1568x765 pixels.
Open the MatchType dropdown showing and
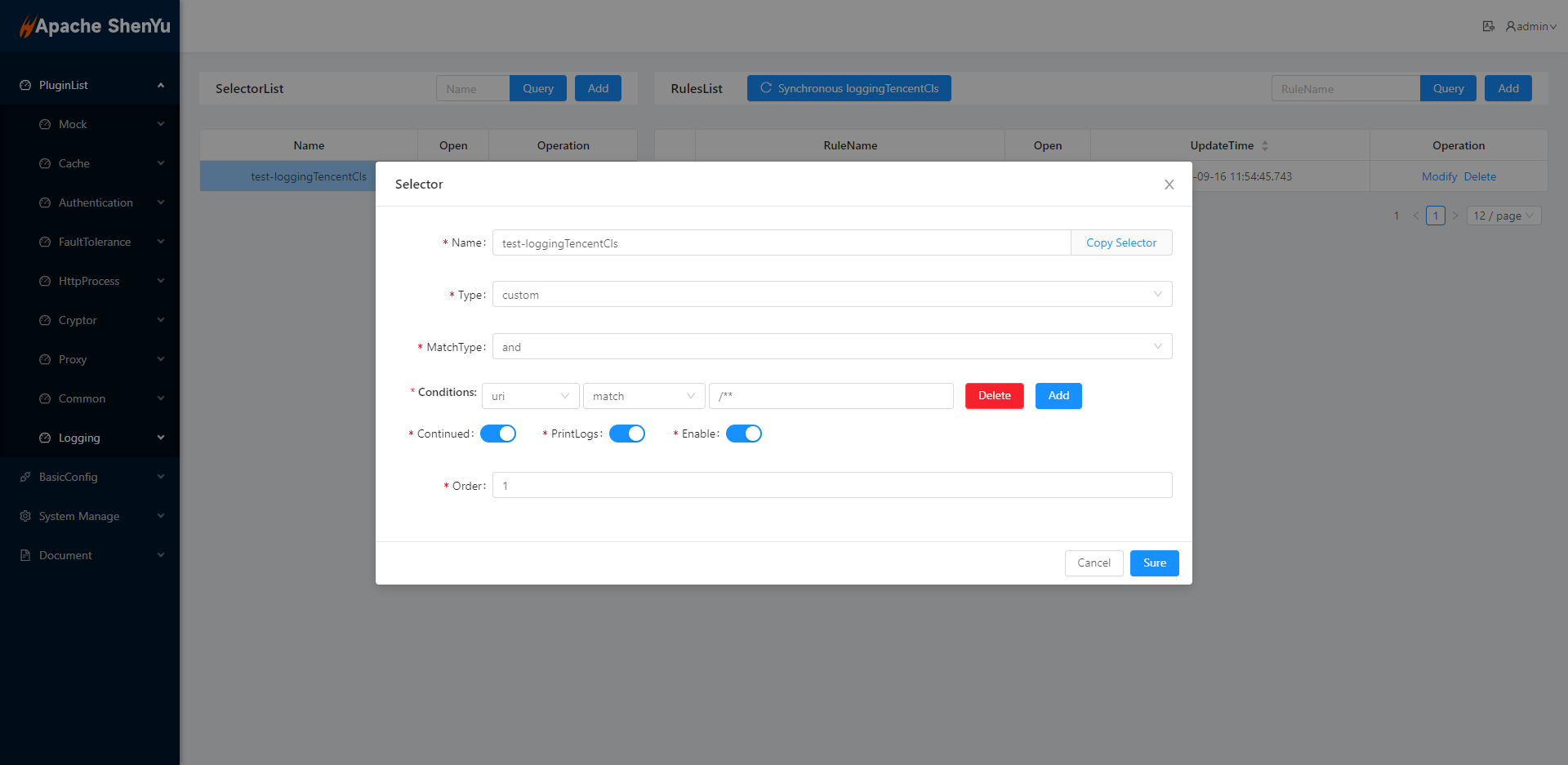pyautogui.click(x=831, y=346)
